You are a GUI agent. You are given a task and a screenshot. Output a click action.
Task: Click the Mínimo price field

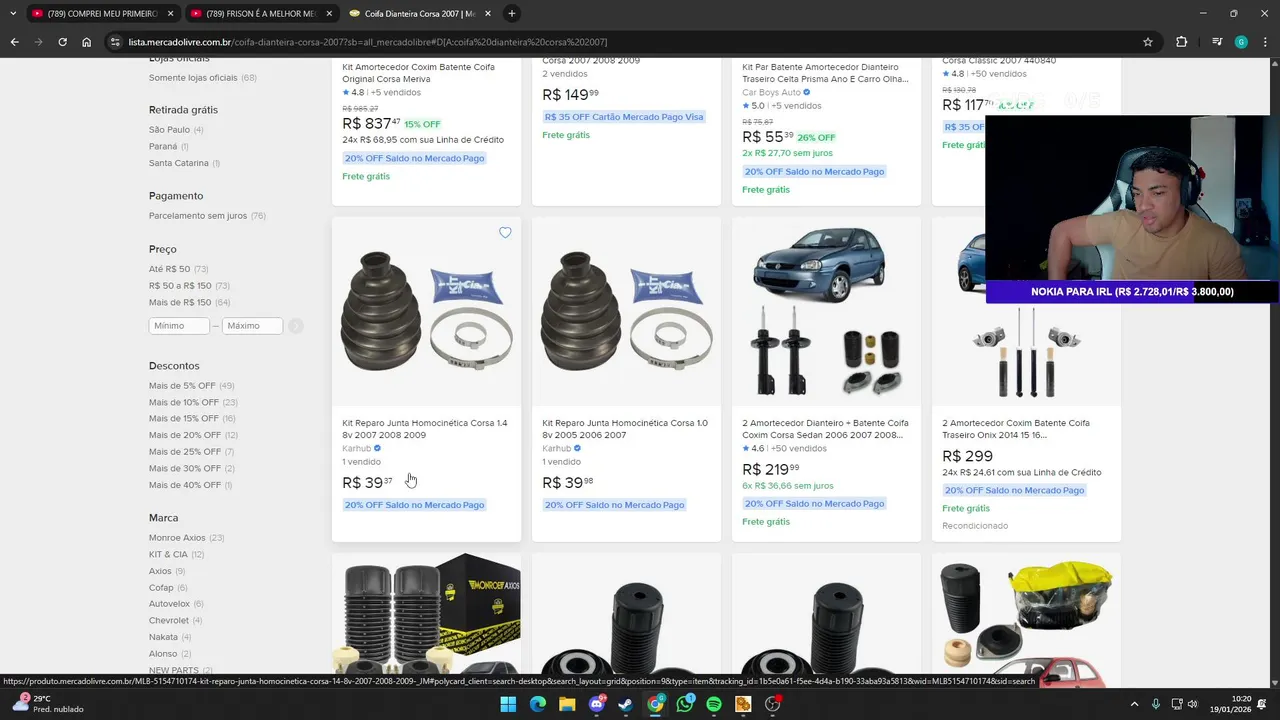tap(179, 326)
